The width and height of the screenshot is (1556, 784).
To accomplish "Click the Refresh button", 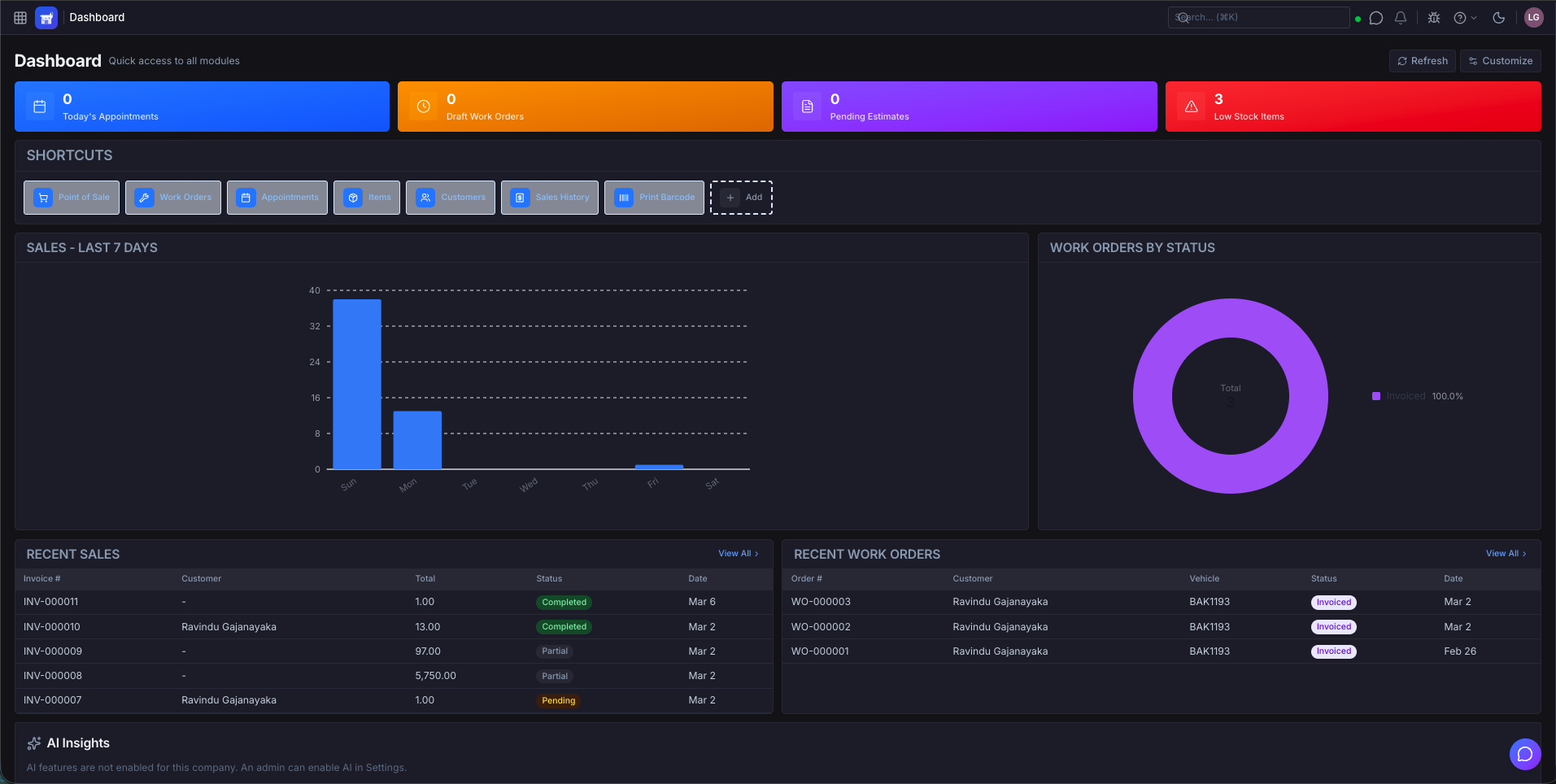I will [1423, 61].
